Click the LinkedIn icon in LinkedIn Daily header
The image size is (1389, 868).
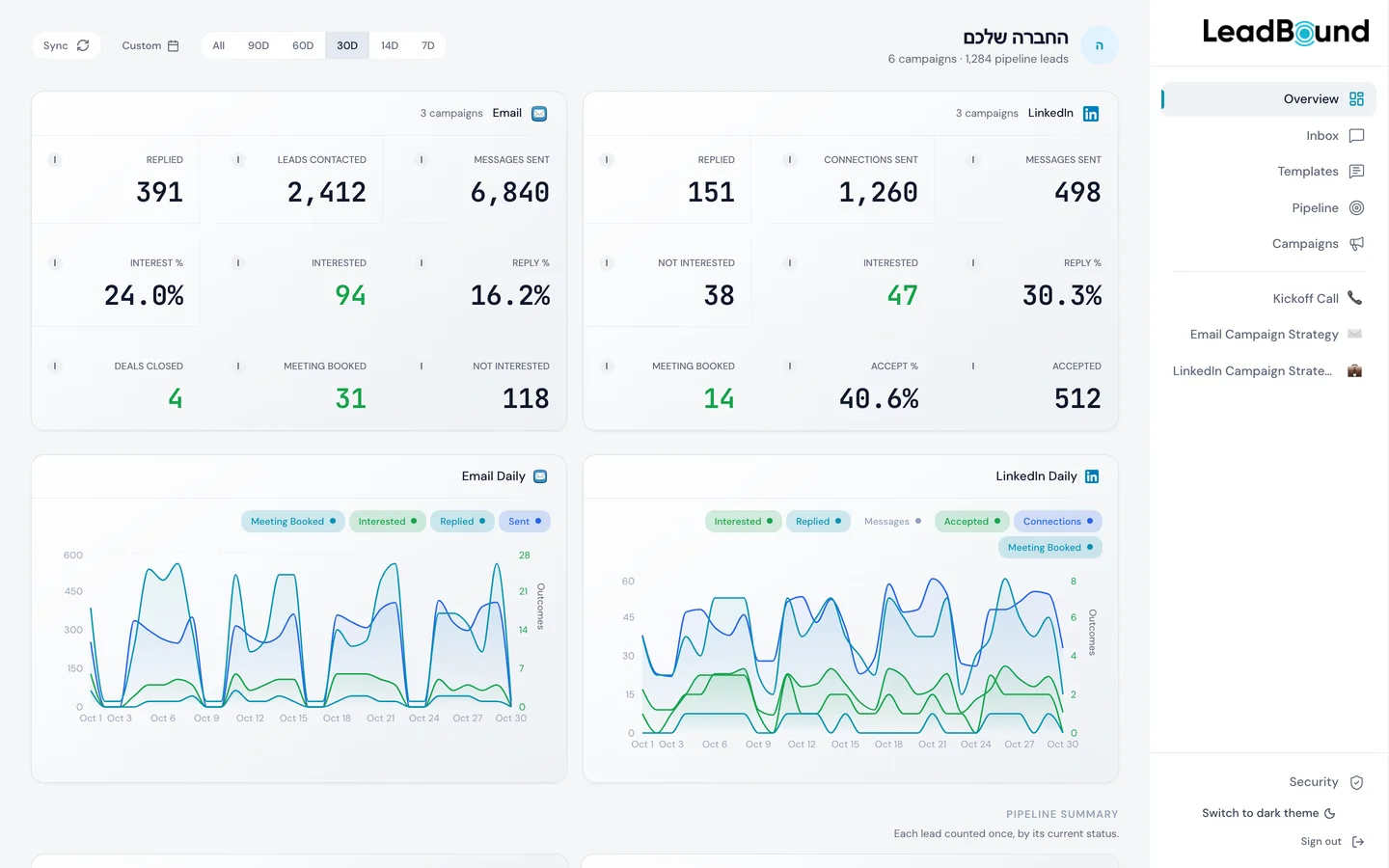point(1092,476)
